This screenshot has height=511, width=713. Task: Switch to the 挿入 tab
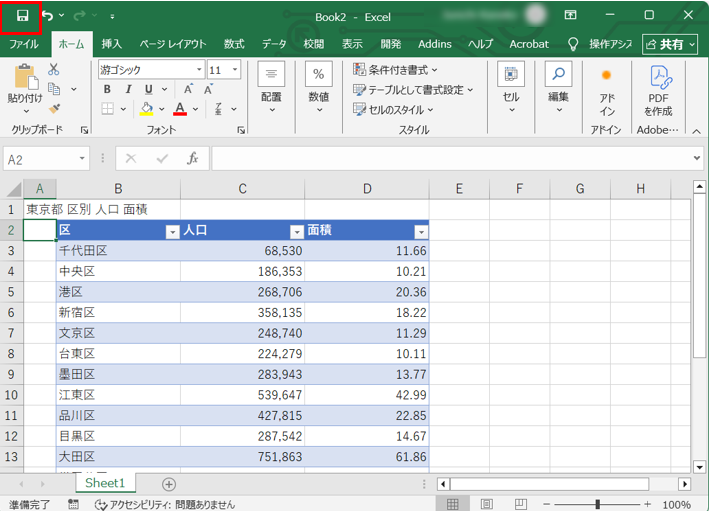pyautogui.click(x=111, y=44)
